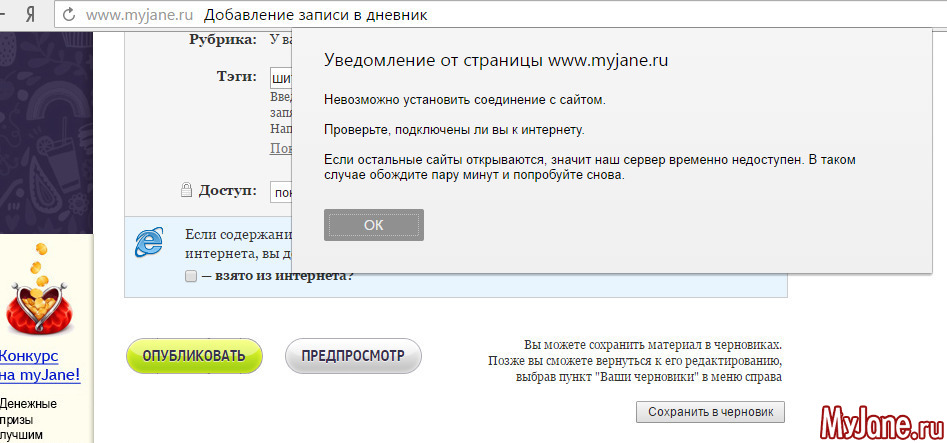The image size is (947, 443).
Task: Click the Internet Explorer icon in notice
Action: 151,241
